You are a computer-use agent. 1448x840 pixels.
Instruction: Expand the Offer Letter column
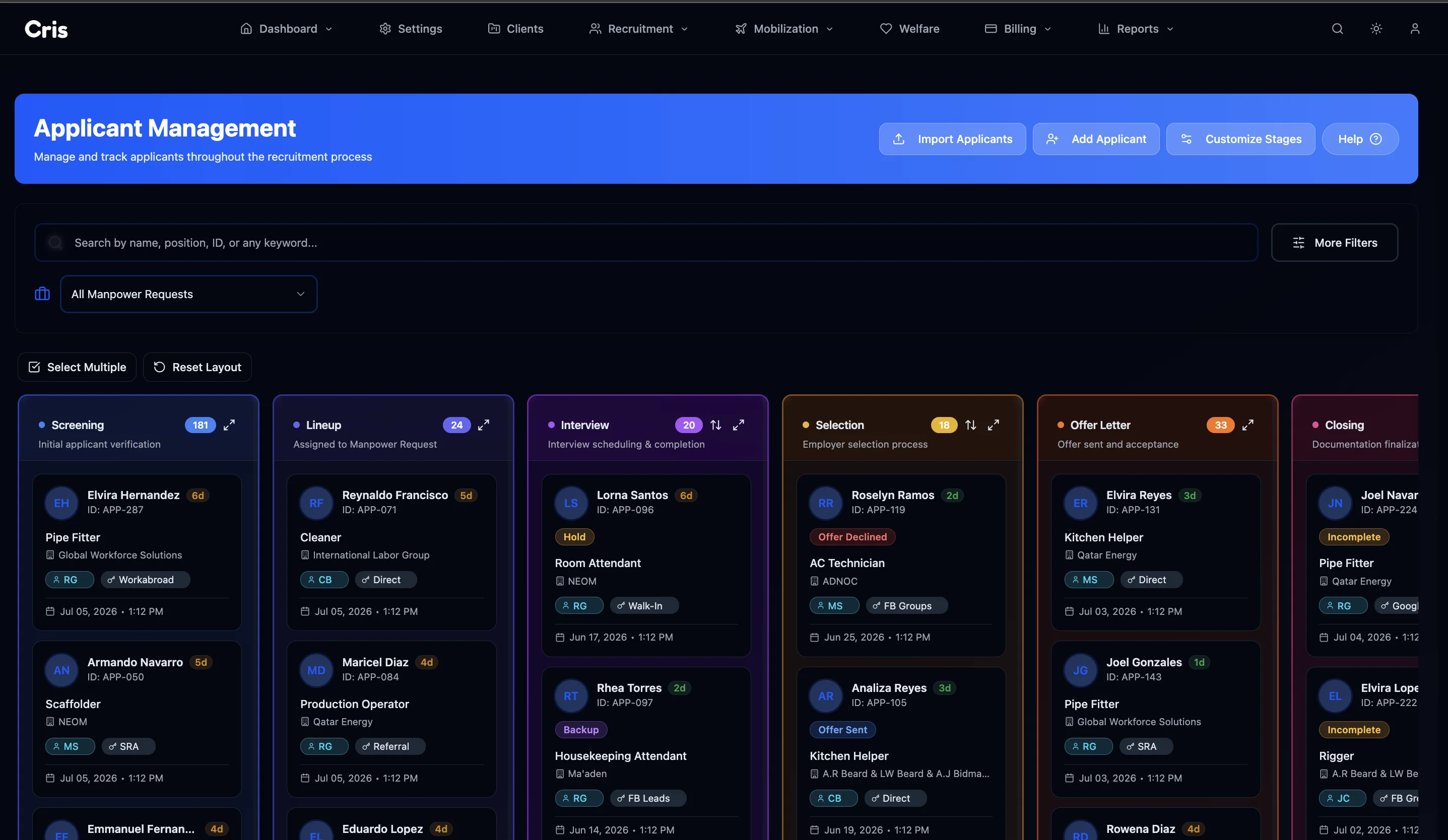(1248, 425)
